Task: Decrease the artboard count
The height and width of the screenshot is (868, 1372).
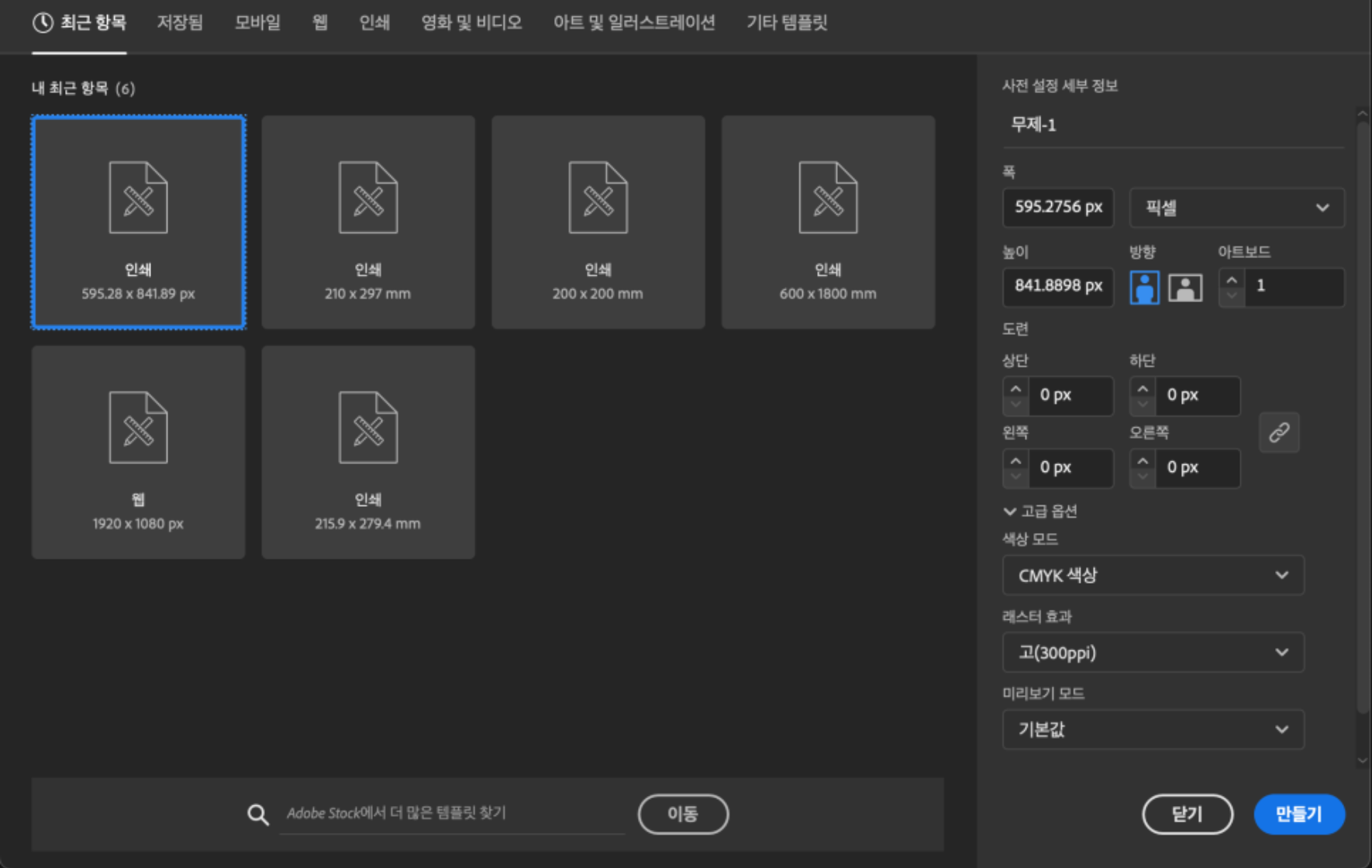Action: 1232,297
